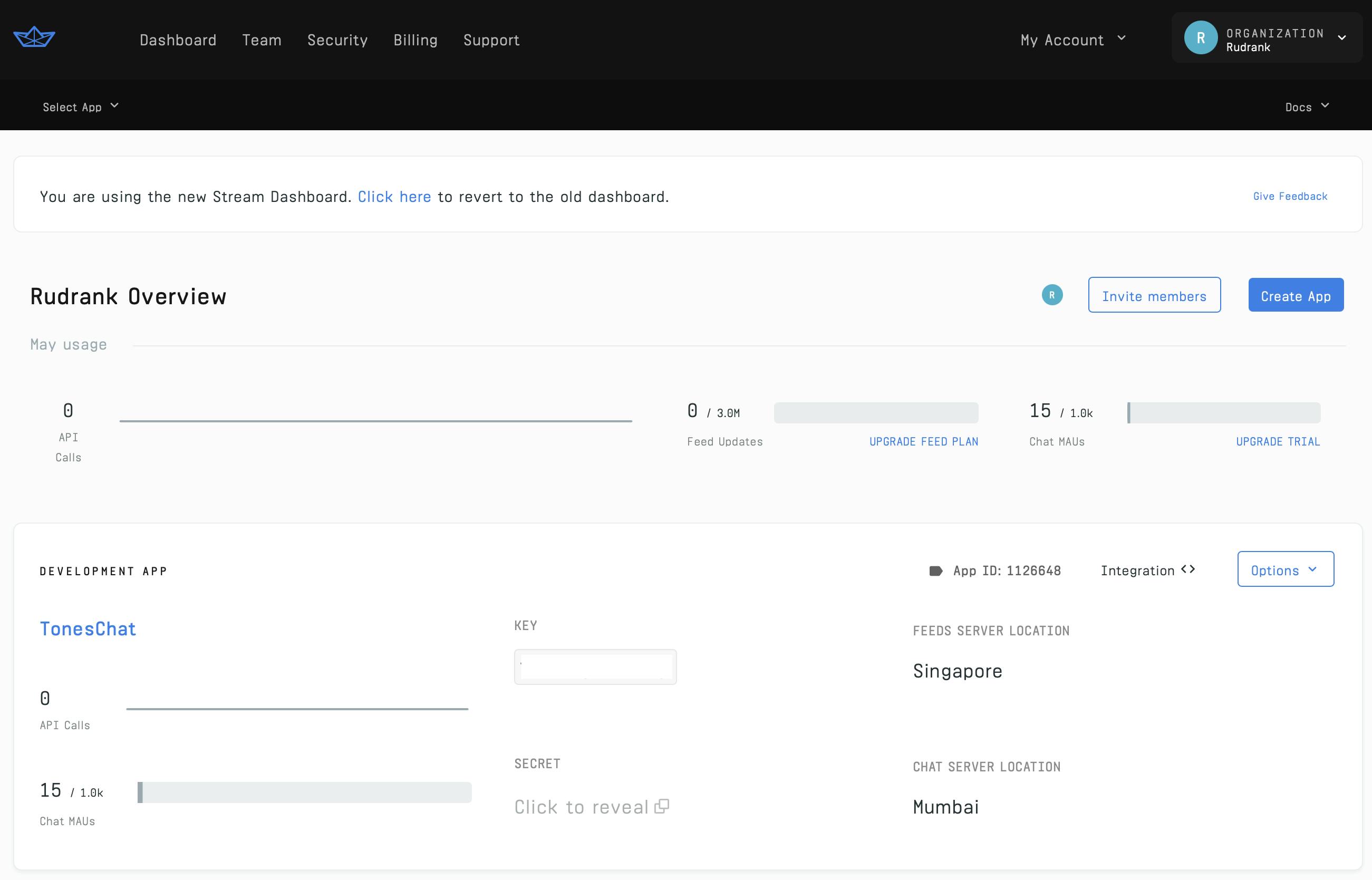Click the API Key field
1372x880 pixels.
tap(595, 667)
